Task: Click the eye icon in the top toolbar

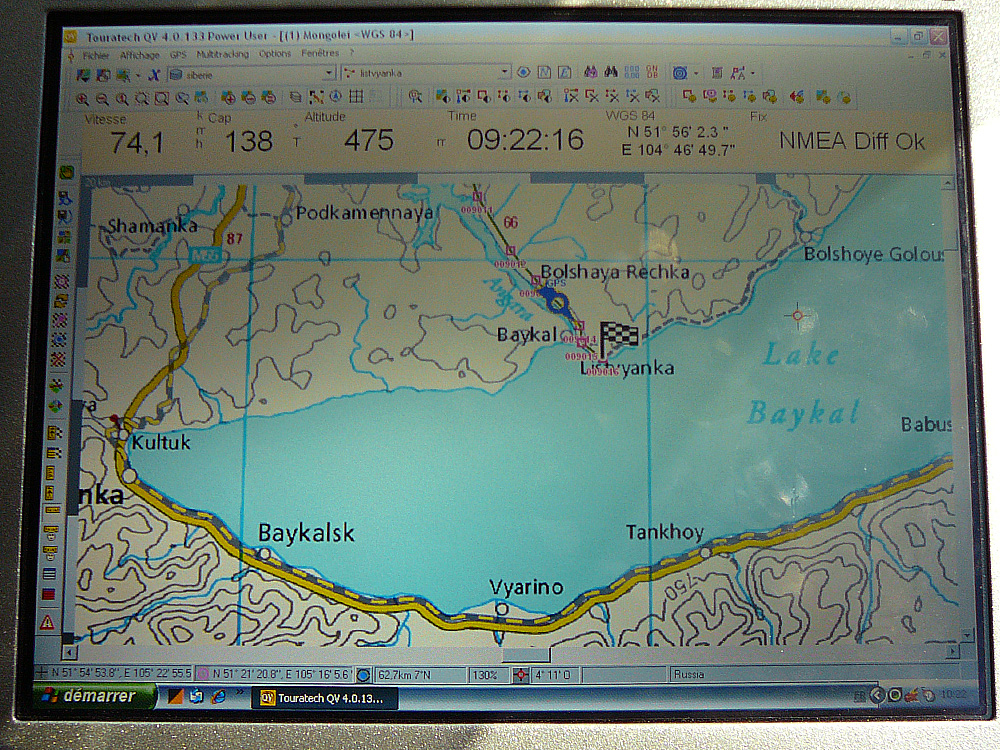Action: click(x=524, y=72)
